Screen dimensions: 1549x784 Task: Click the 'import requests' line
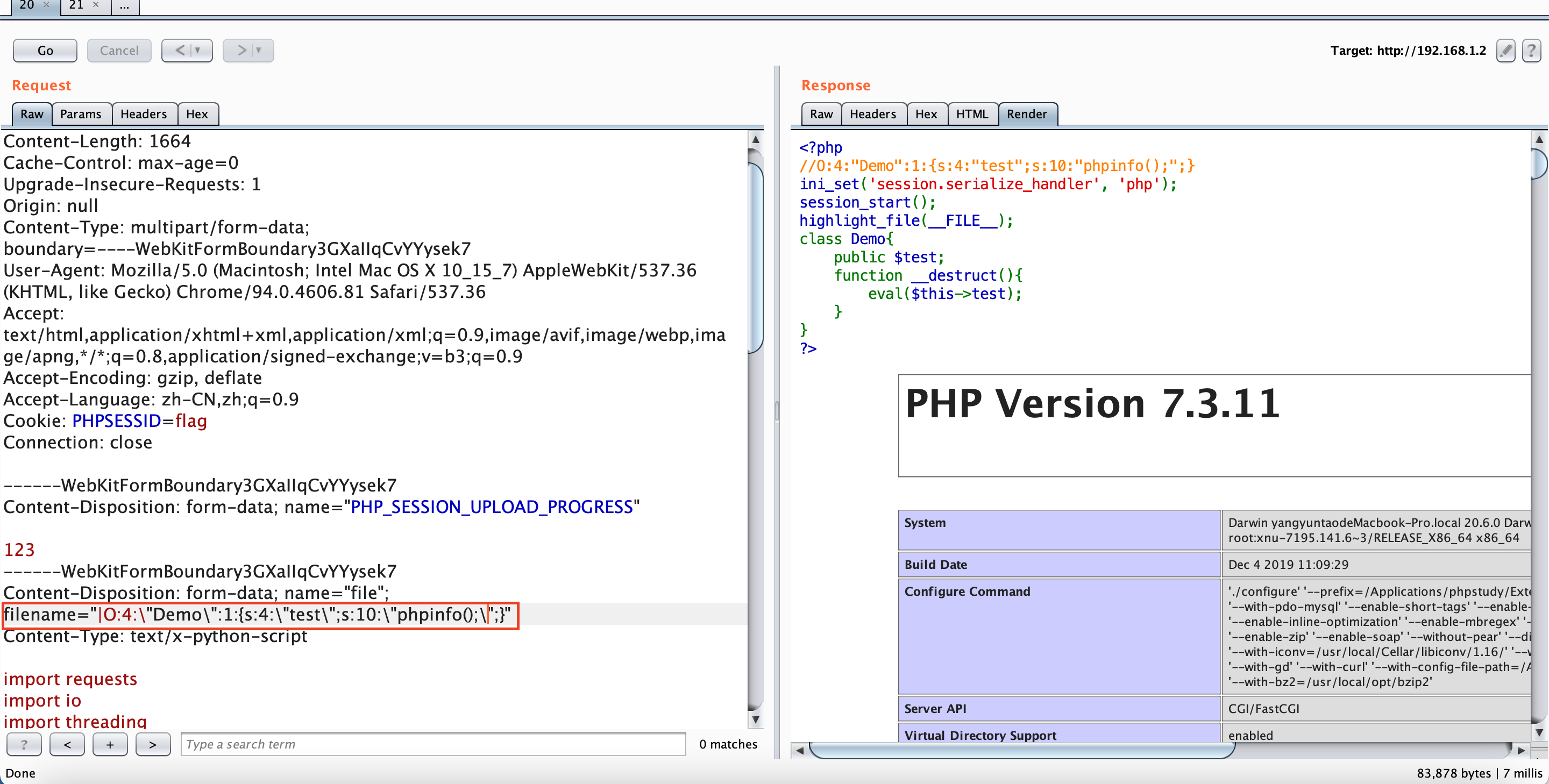[70, 679]
